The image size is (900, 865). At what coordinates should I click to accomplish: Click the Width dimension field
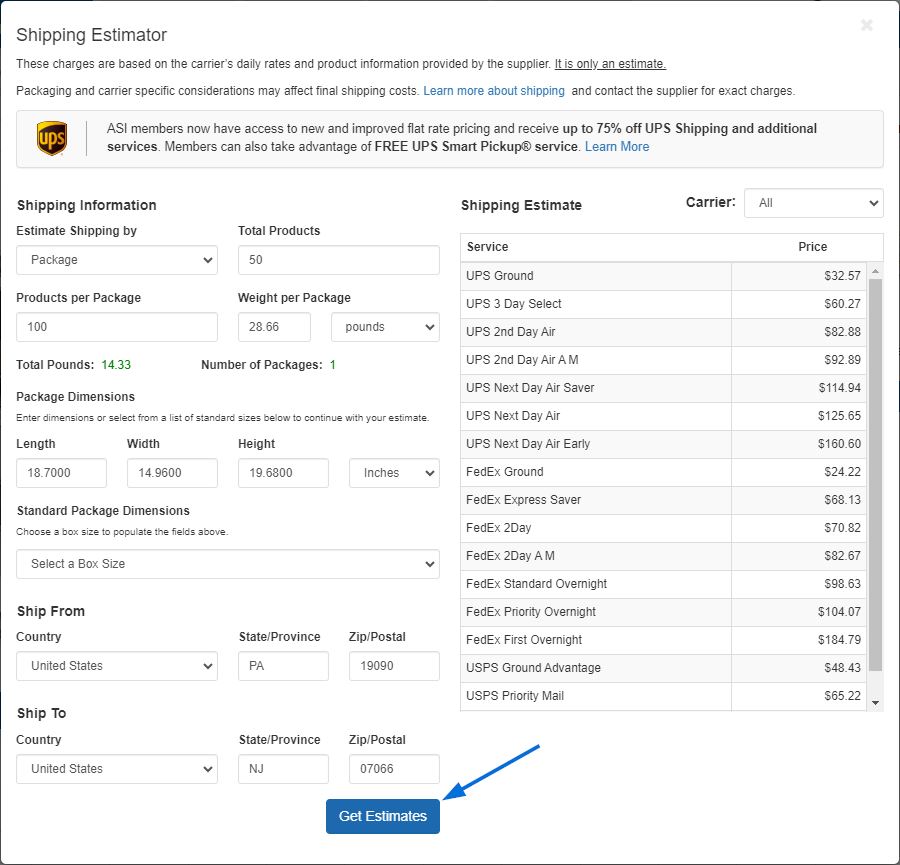(x=172, y=473)
